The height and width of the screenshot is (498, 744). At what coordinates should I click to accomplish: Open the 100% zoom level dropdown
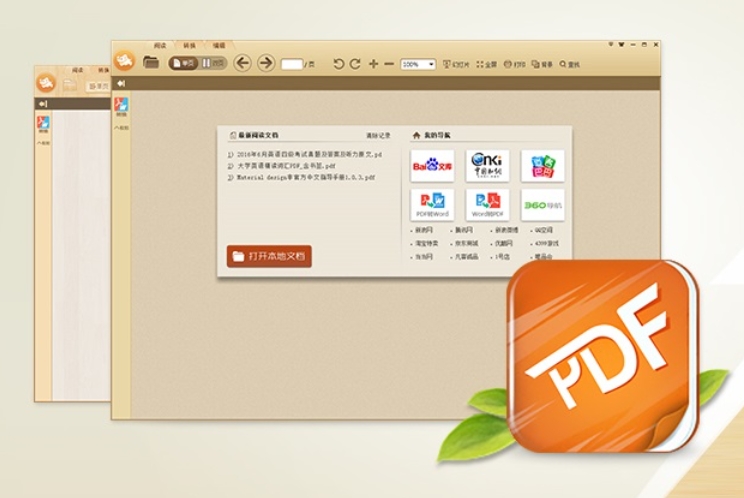[418, 64]
